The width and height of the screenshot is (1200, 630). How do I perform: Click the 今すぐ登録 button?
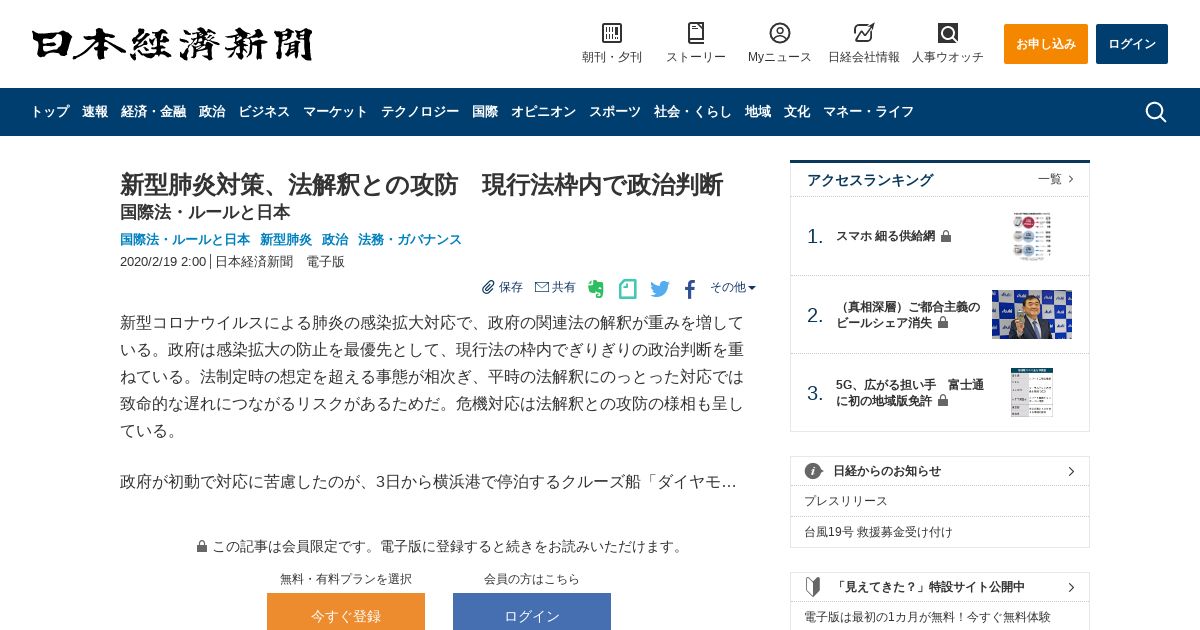click(346, 612)
